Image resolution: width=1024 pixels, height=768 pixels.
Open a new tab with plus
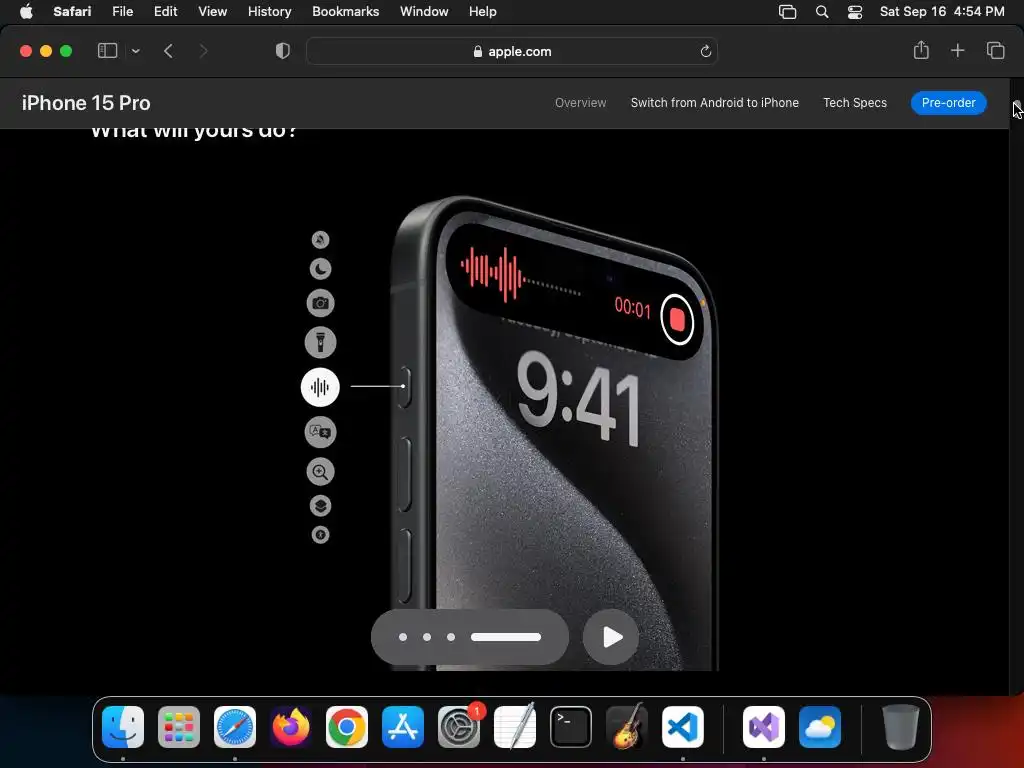click(957, 50)
